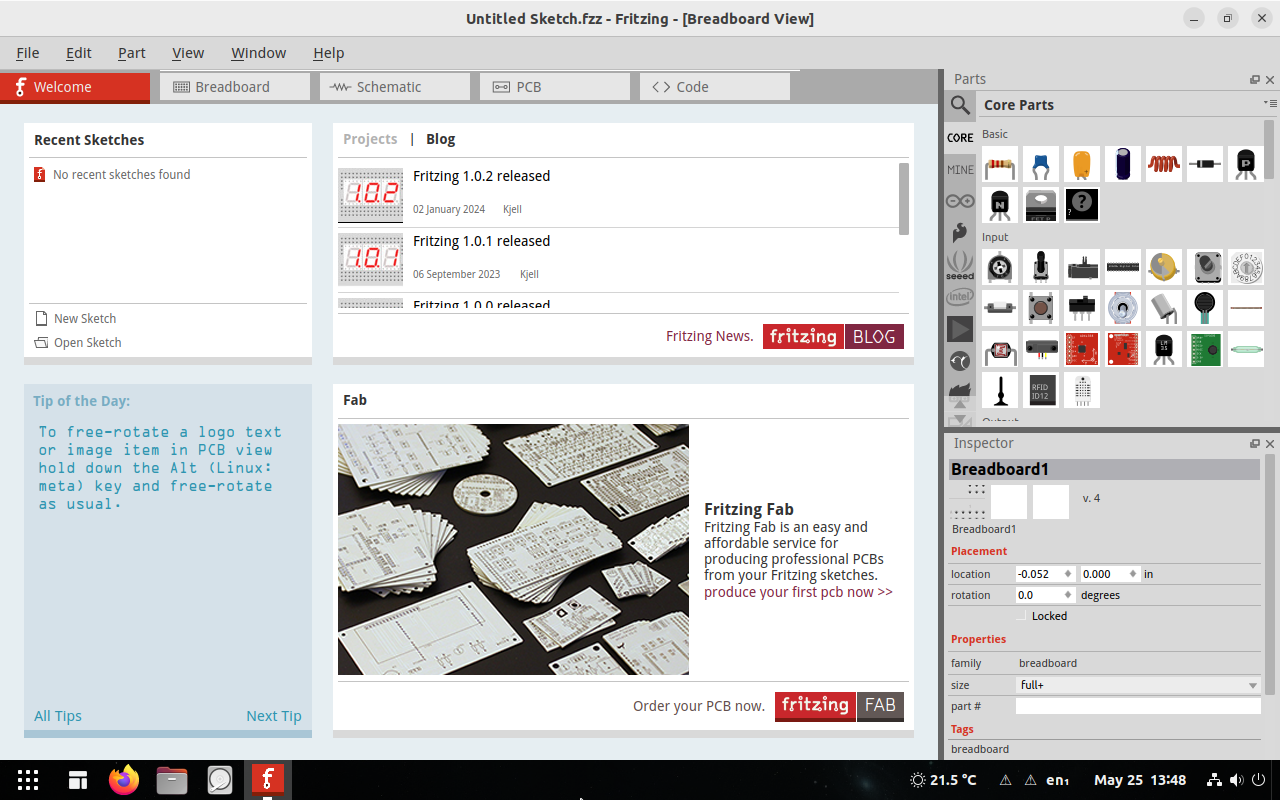Image resolution: width=1280 pixels, height=800 pixels.
Task: Show the Projects list tab
Action: tap(370, 139)
